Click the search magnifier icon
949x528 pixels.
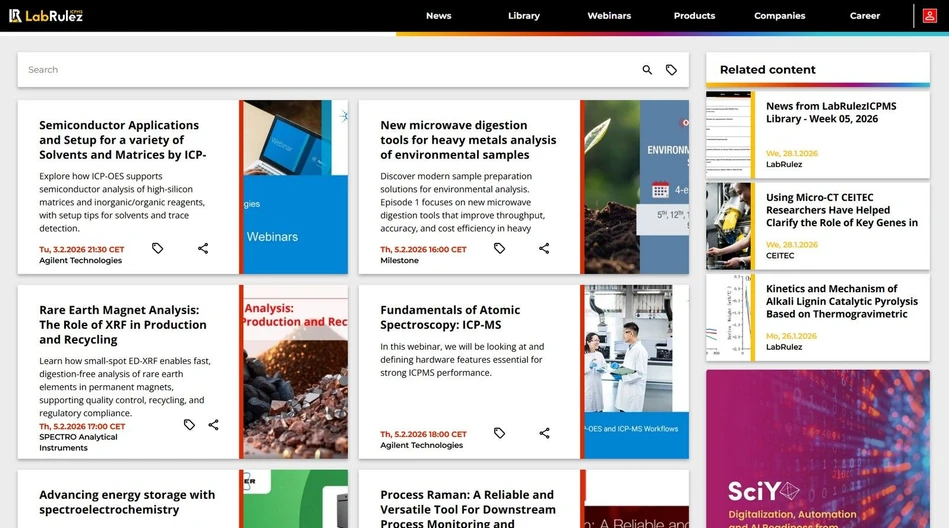647,70
